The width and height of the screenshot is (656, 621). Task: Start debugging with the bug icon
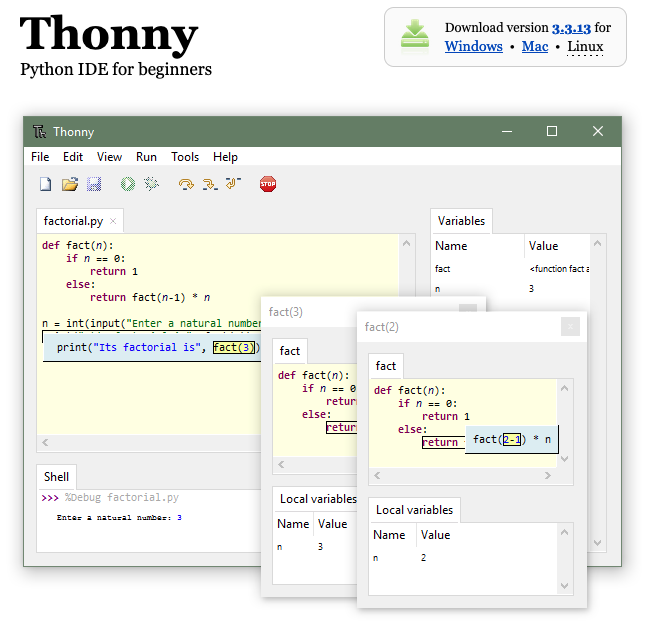(151, 184)
